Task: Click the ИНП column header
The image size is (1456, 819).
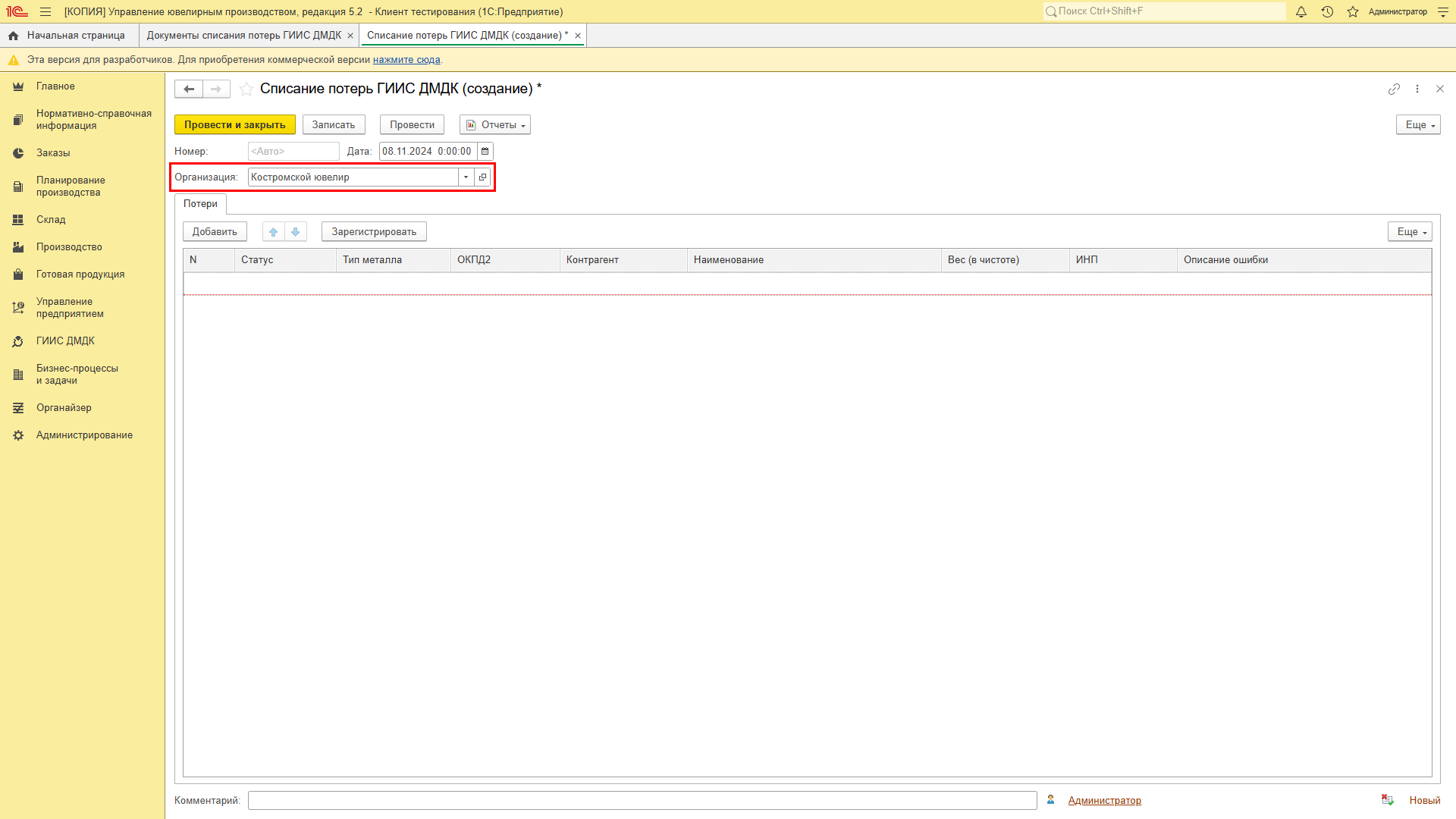Action: click(x=1123, y=259)
